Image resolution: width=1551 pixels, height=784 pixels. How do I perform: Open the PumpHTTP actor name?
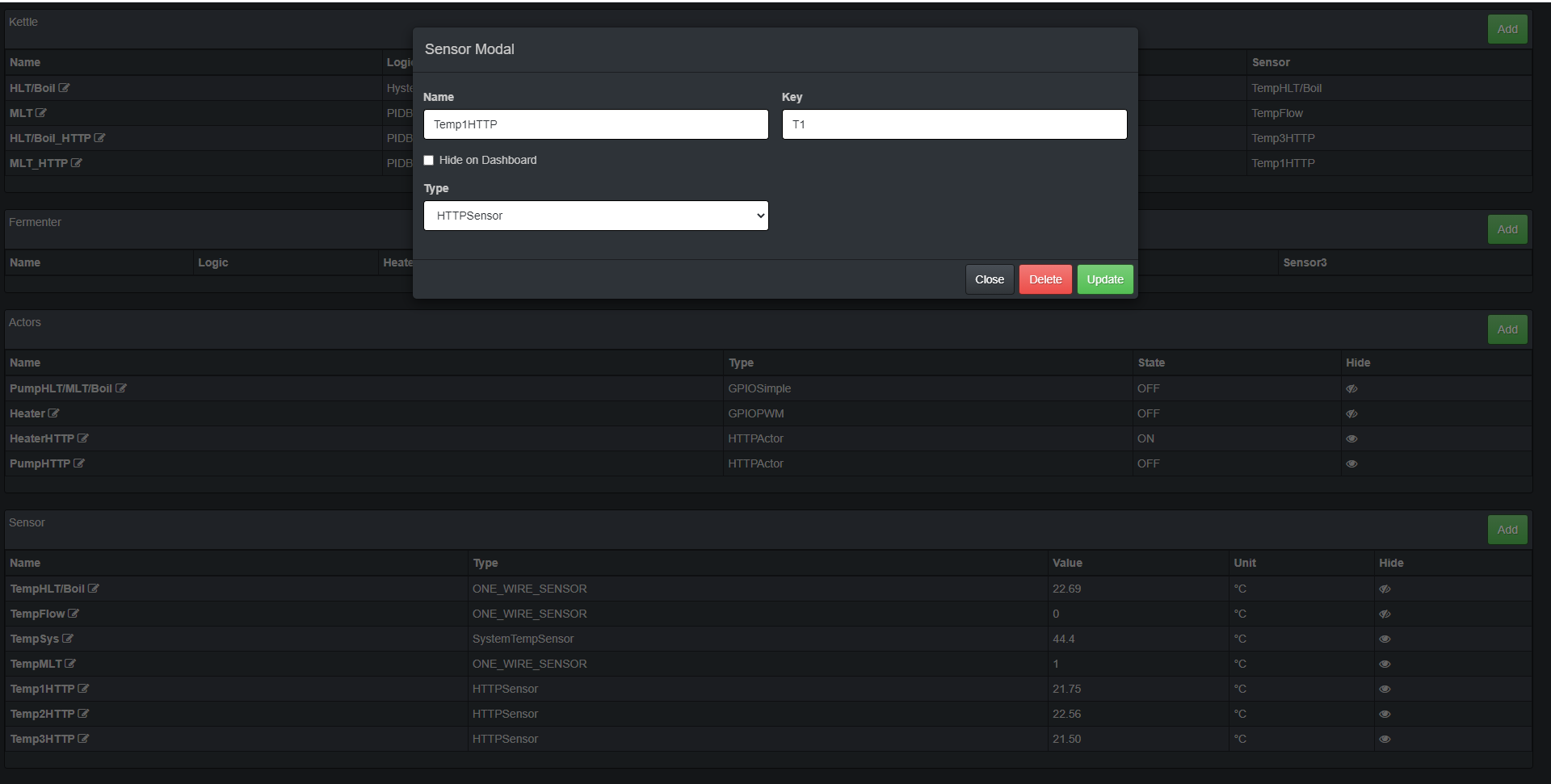pos(40,463)
